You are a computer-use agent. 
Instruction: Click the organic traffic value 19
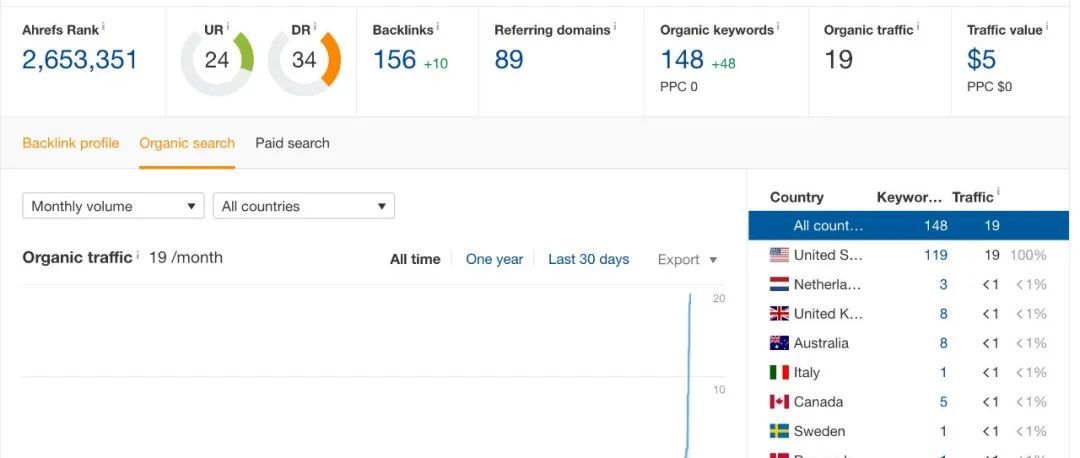click(x=838, y=60)
